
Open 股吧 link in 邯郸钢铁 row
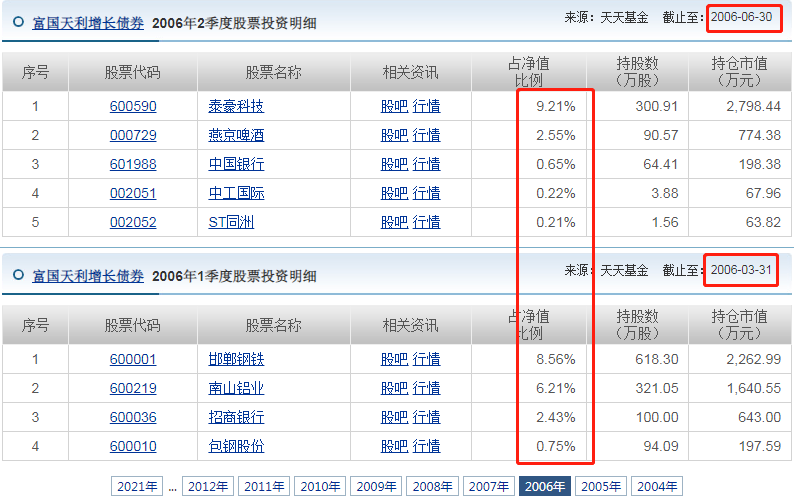coord(394,359)
